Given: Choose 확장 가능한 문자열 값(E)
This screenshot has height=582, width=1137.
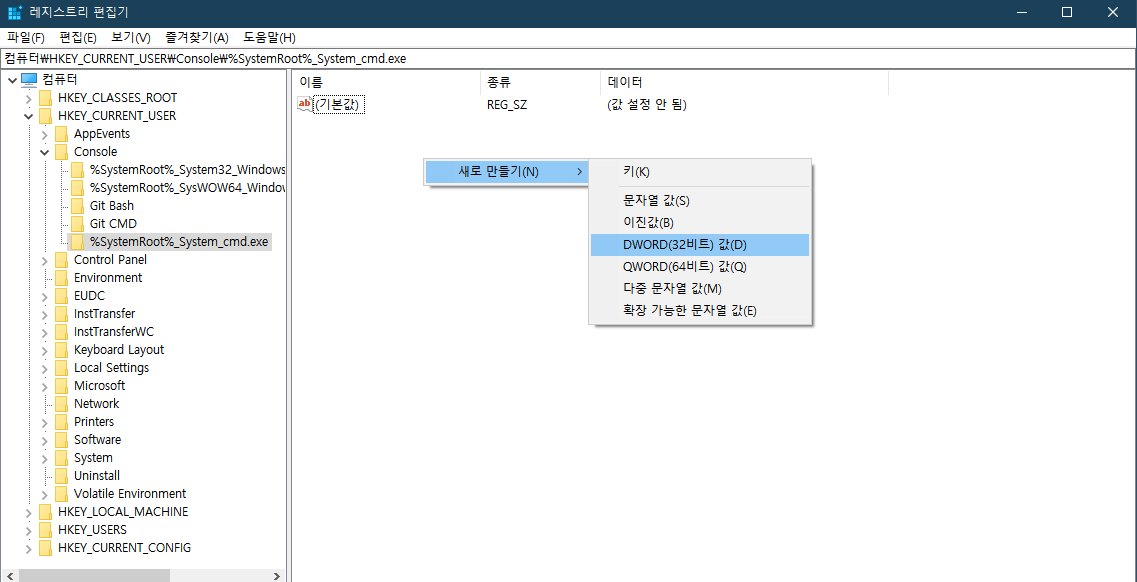Looking at the screenshot, I should [700, 311].
